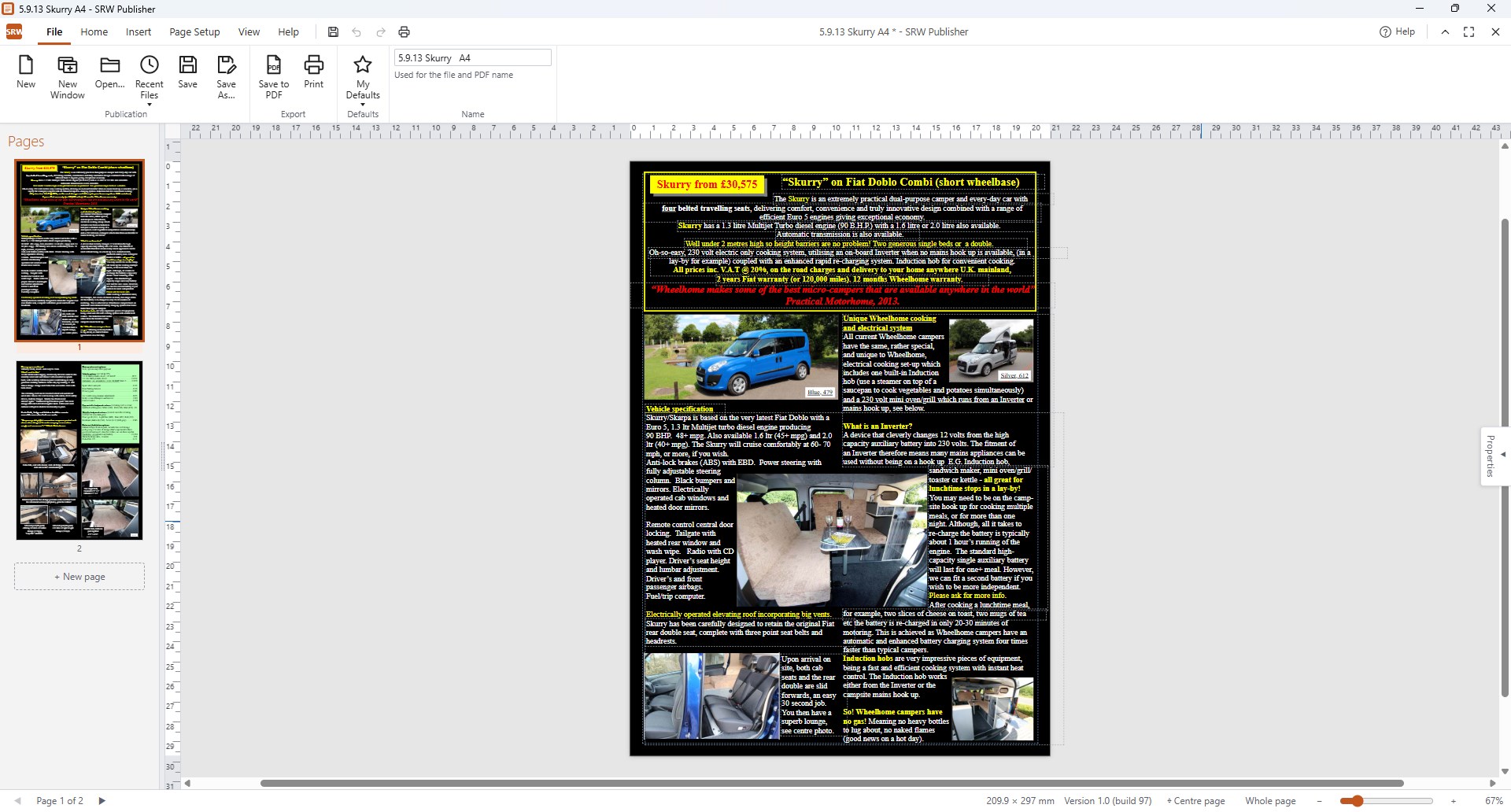The image size is (1511, 812).
Task: Open the My Defaults dropdown
Action: pos(363,79)
